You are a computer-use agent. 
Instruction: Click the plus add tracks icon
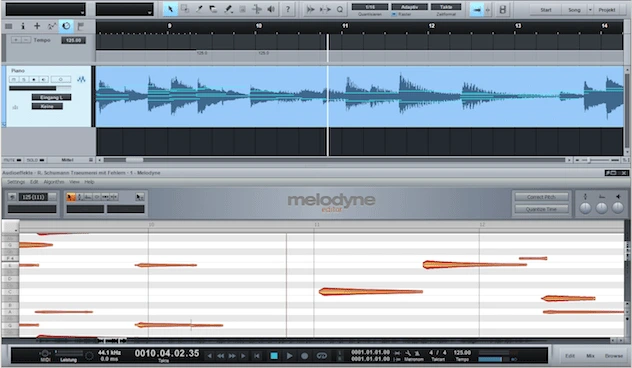pos(37,27)
